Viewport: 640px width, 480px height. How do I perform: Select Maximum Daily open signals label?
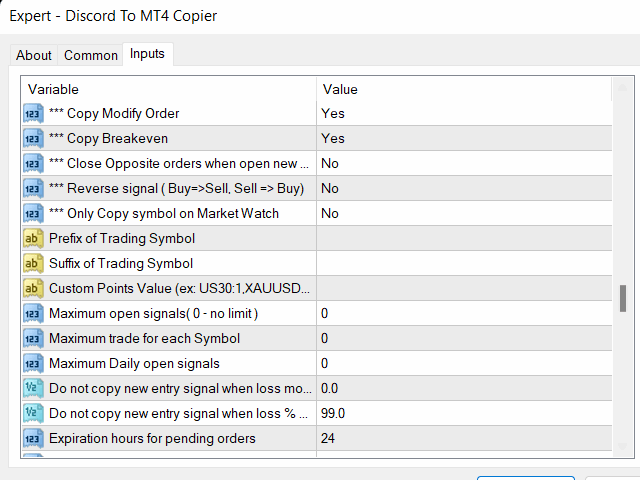[134, 364]
